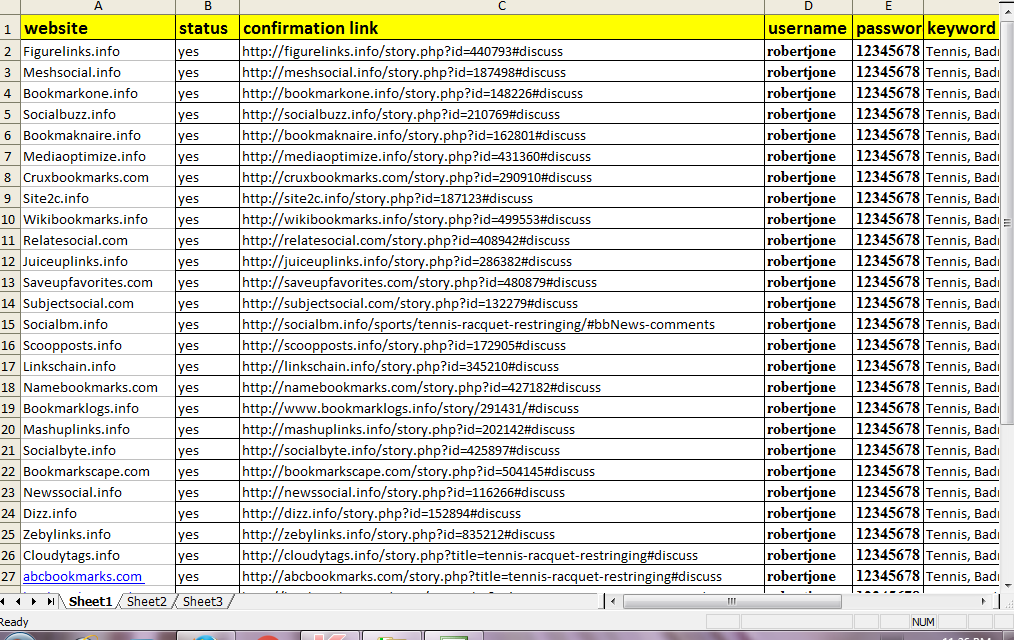The height and width of the screenshot is (640, 1014).
Task: Click the Select All corner above row numbers
Action: click(x=10, y=8)
